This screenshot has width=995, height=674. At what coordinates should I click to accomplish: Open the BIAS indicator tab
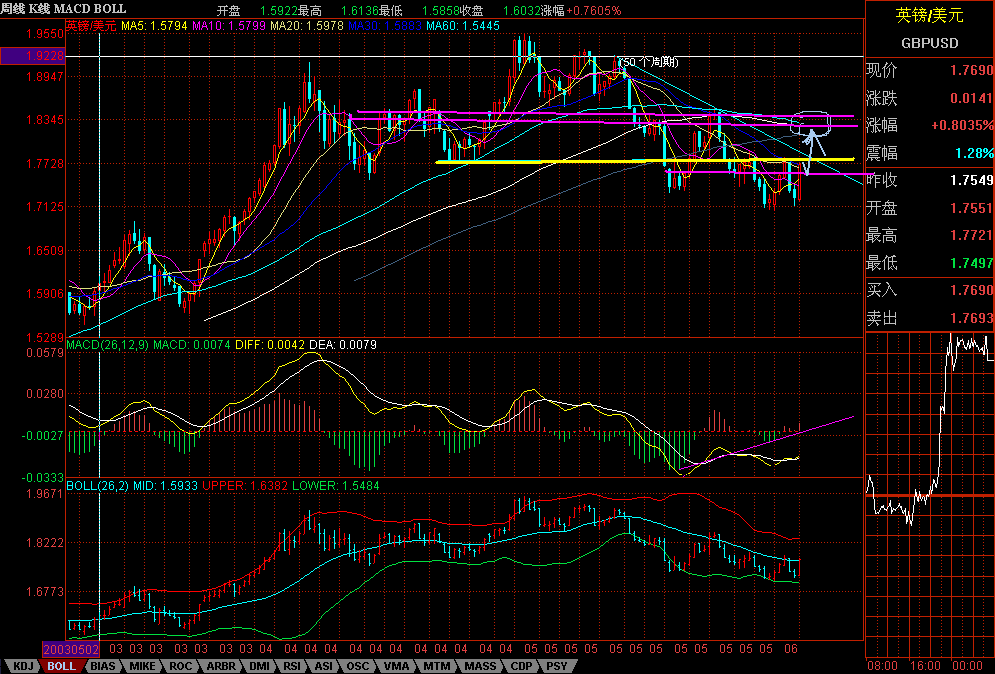click(x=103, y=666)
